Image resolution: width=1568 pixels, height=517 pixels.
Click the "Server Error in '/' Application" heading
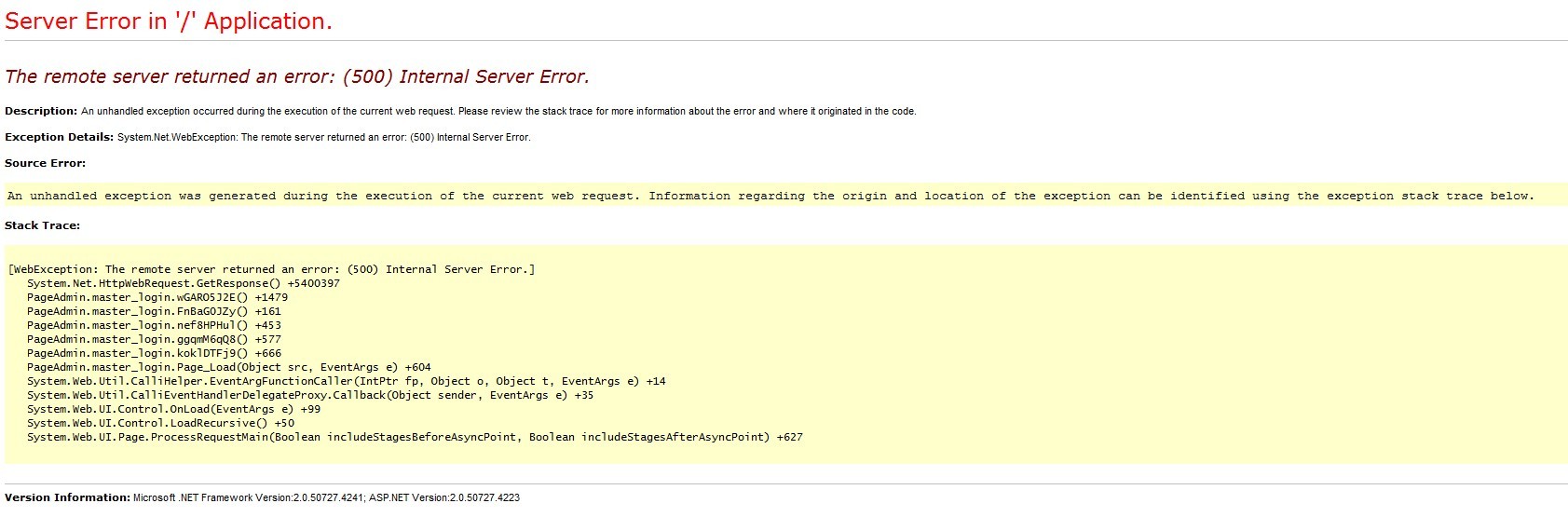pos(169,22)
